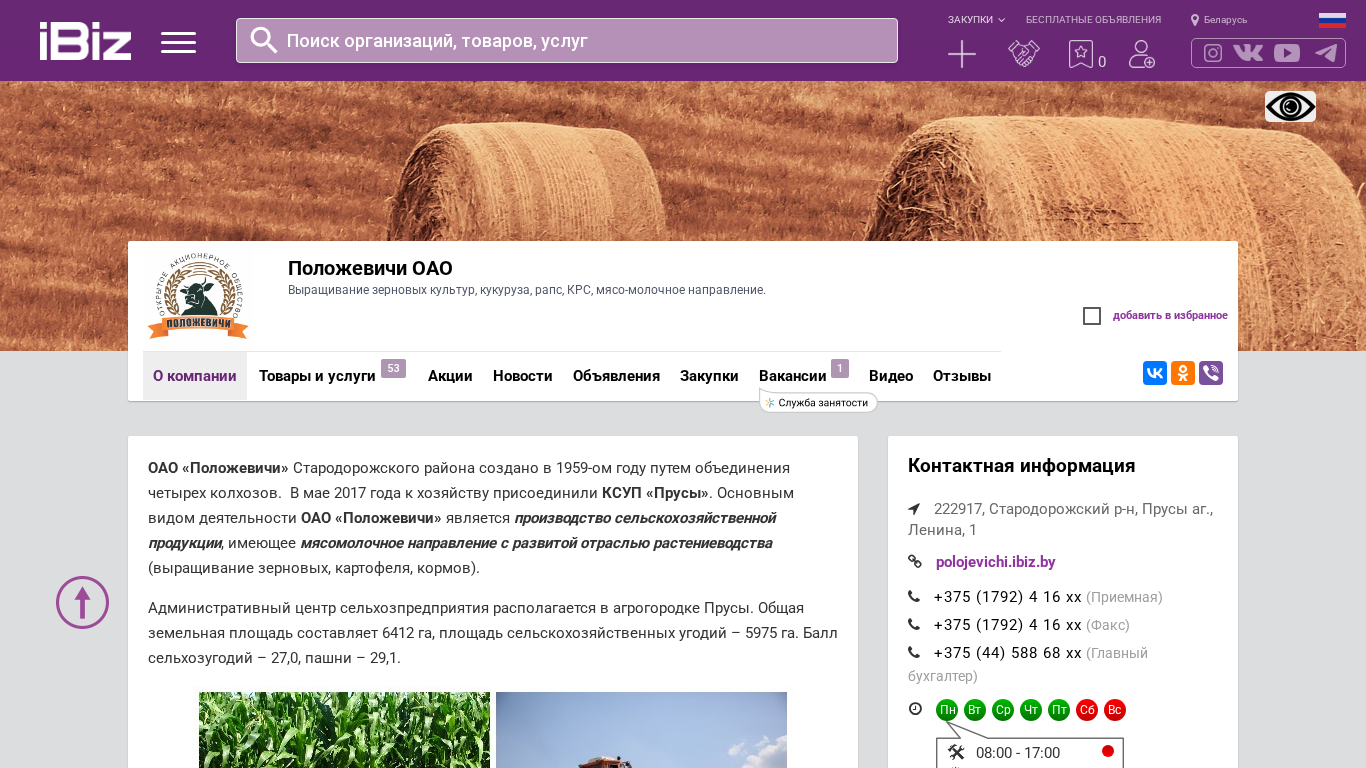The image size is (1366, 768).
Task: Click the plus add icon in header
Action: [x=962, y=54]
